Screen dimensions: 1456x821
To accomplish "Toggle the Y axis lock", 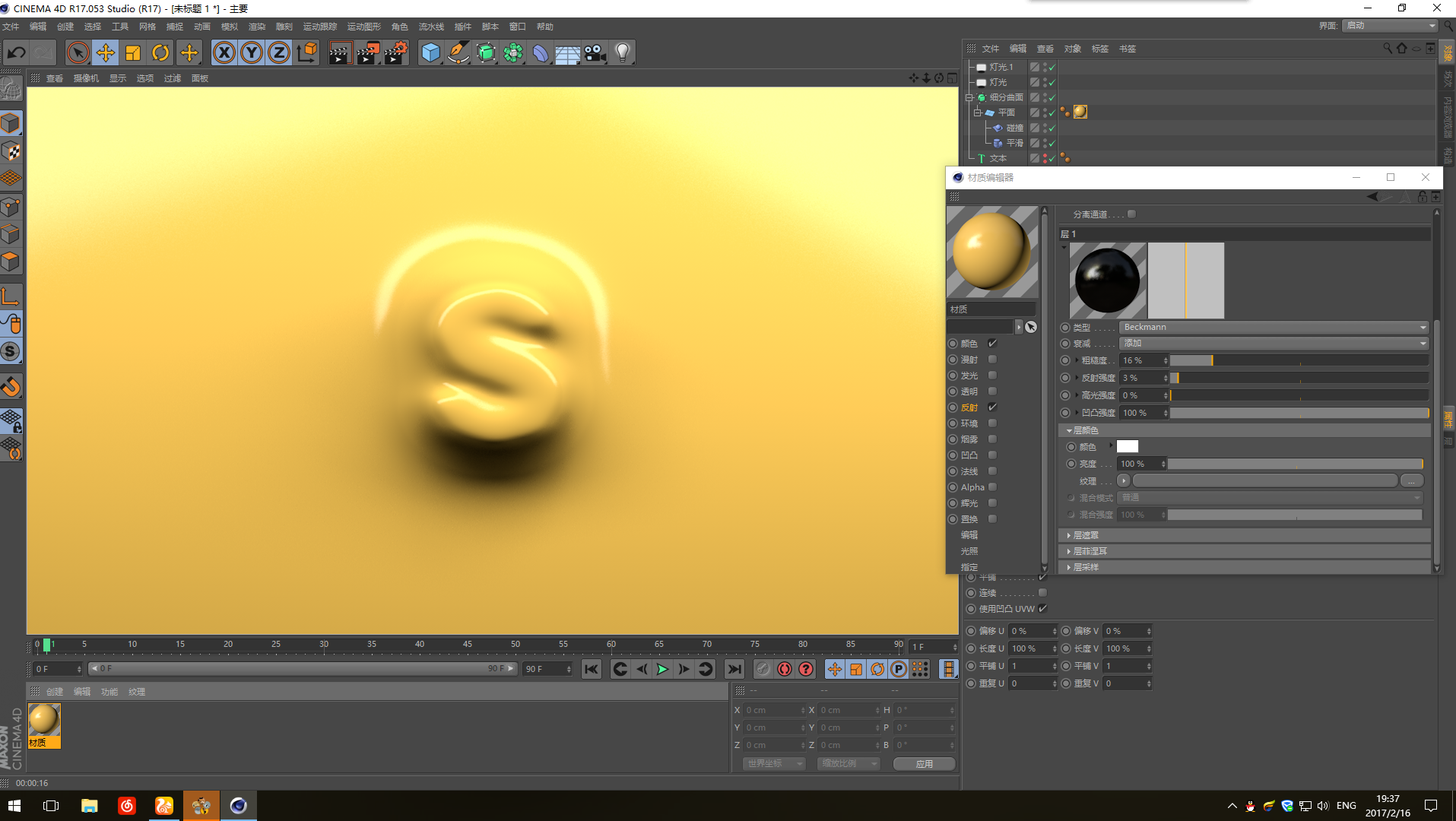I will [x=252, y=52].
